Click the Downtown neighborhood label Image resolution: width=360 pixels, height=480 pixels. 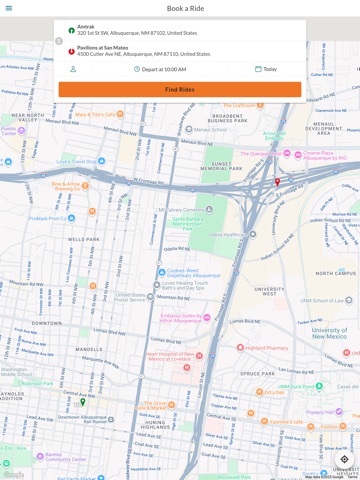(47, 323)
